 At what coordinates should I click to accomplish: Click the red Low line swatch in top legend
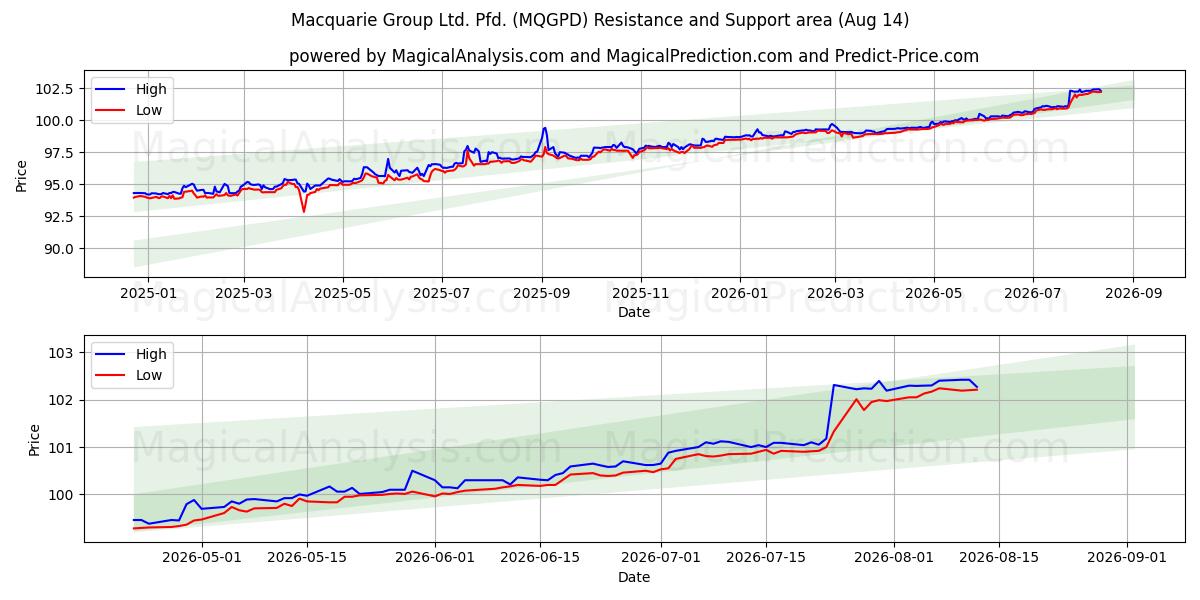pos(112,111)
